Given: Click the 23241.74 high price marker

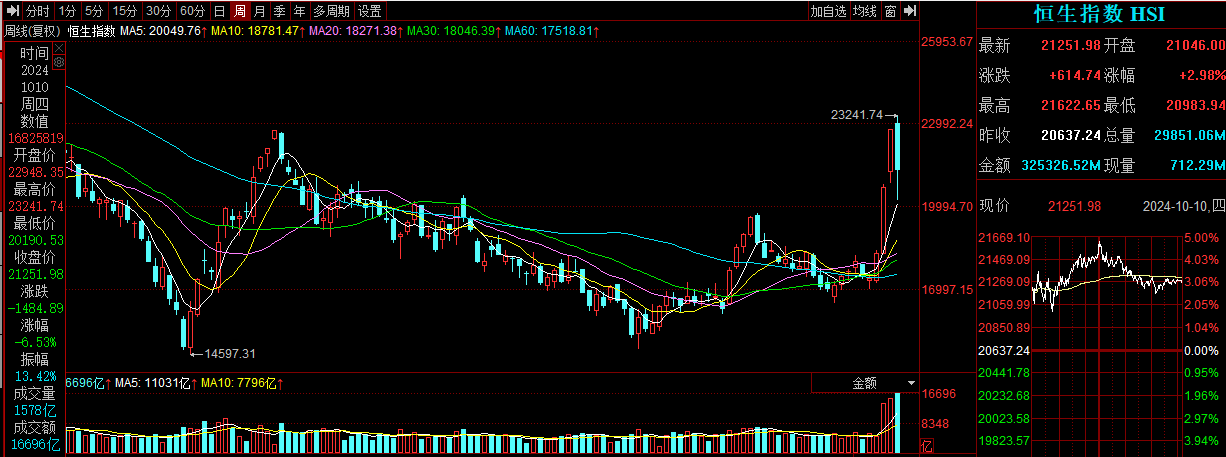Looking at the screenshot, I should tap(857, 115).
